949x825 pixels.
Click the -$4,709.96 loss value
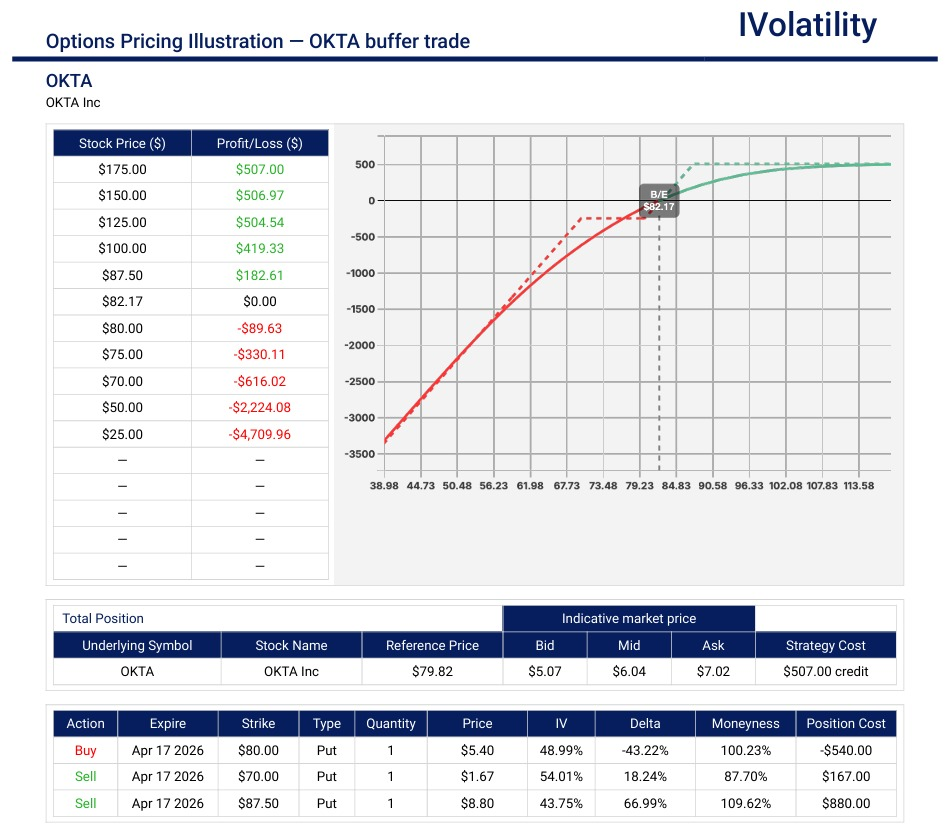click(x=260, y=434)
